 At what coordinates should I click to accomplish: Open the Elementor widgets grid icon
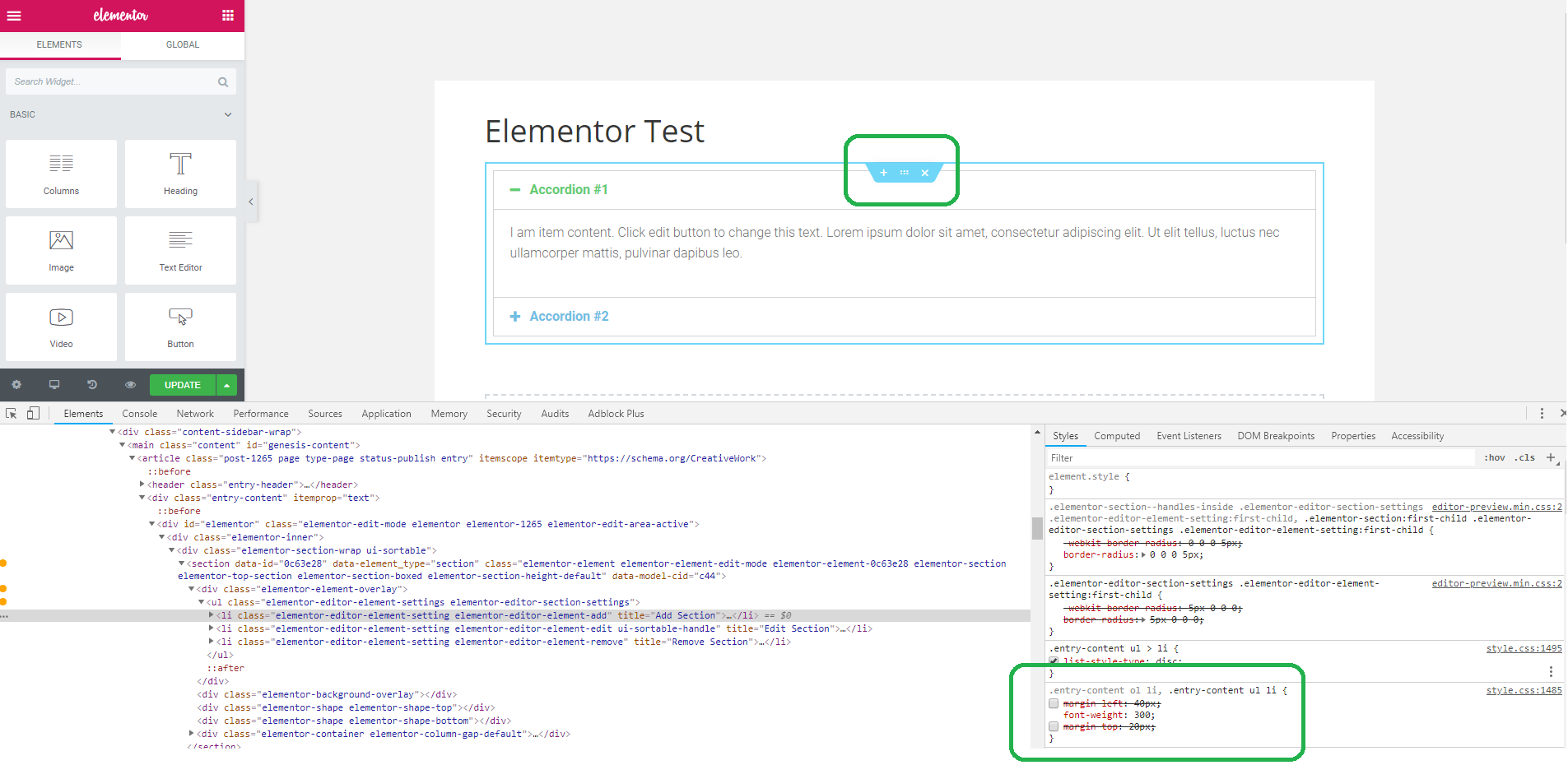point(228,16)
